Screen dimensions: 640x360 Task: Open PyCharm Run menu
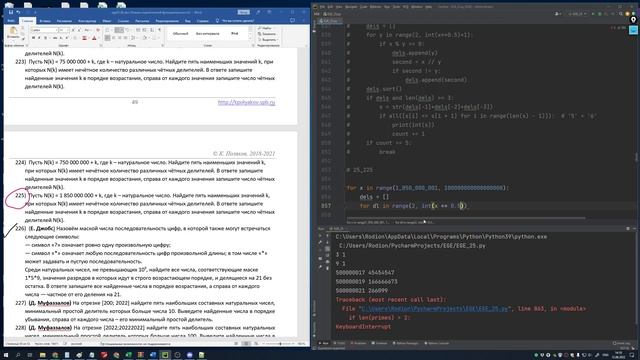(x=387, y=7)
